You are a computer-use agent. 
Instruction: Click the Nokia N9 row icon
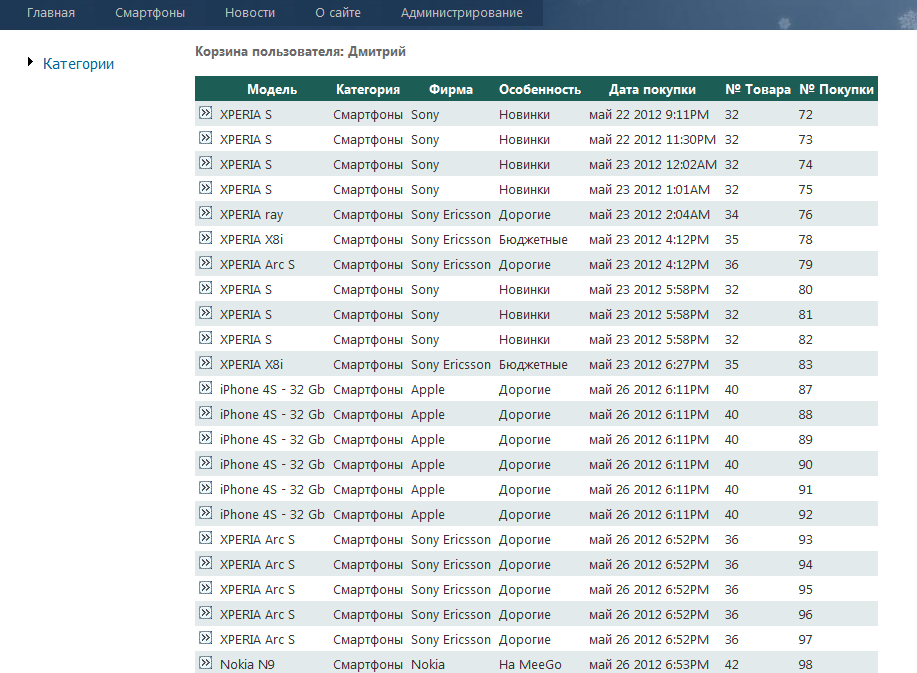pyautogui.click(x=205, y=663)
